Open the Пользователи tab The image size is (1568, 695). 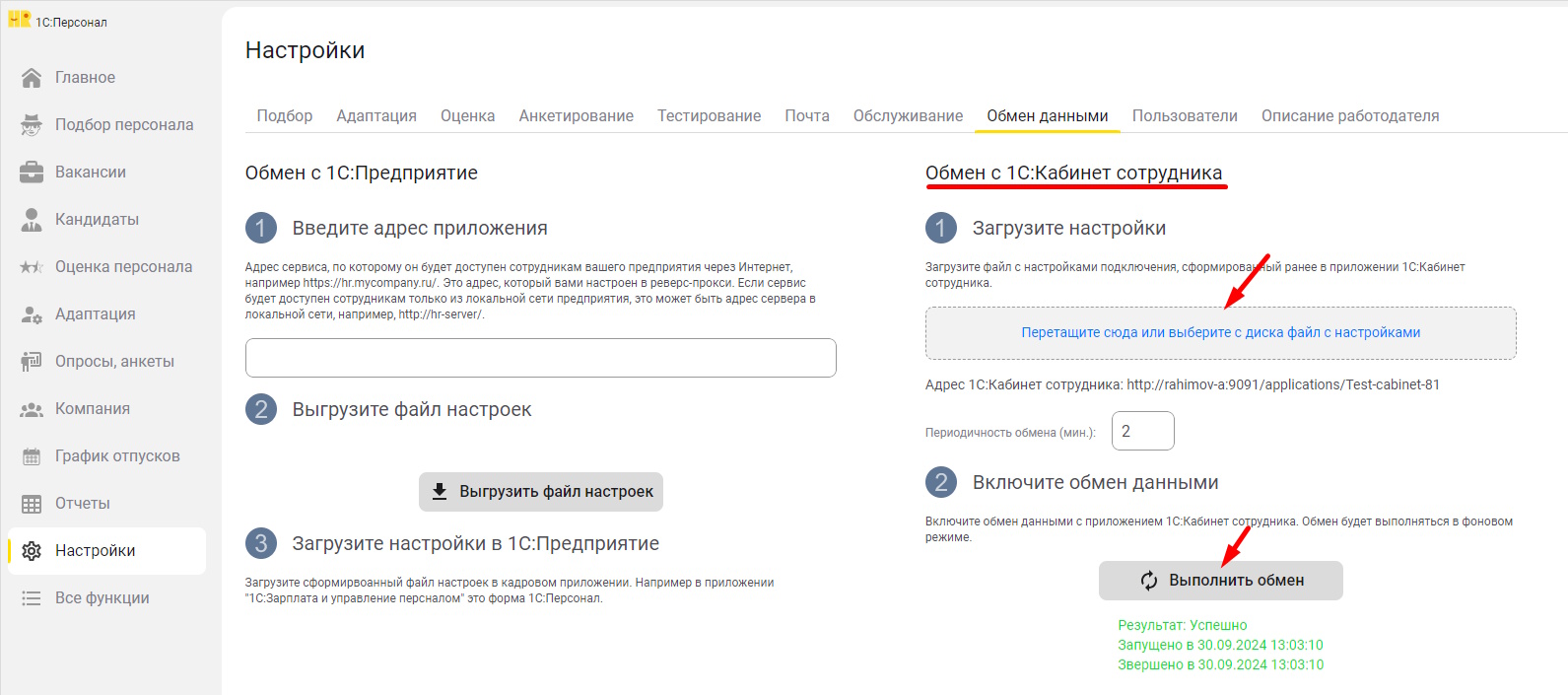pos(1185,115)
